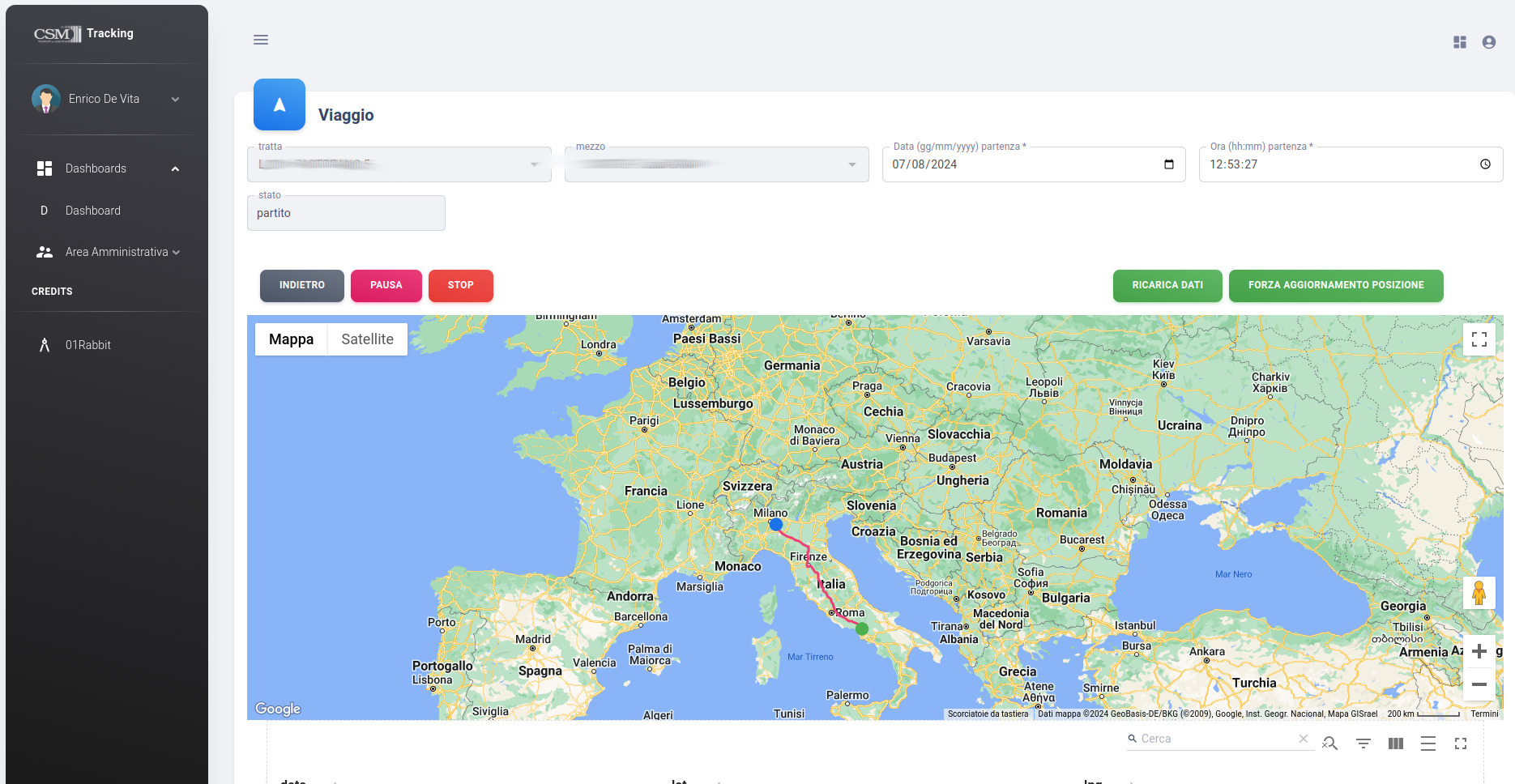The width and height of the screenshot is (1515, 784).
Task: Click the INDIETRO button
Action: coord(302,285)
